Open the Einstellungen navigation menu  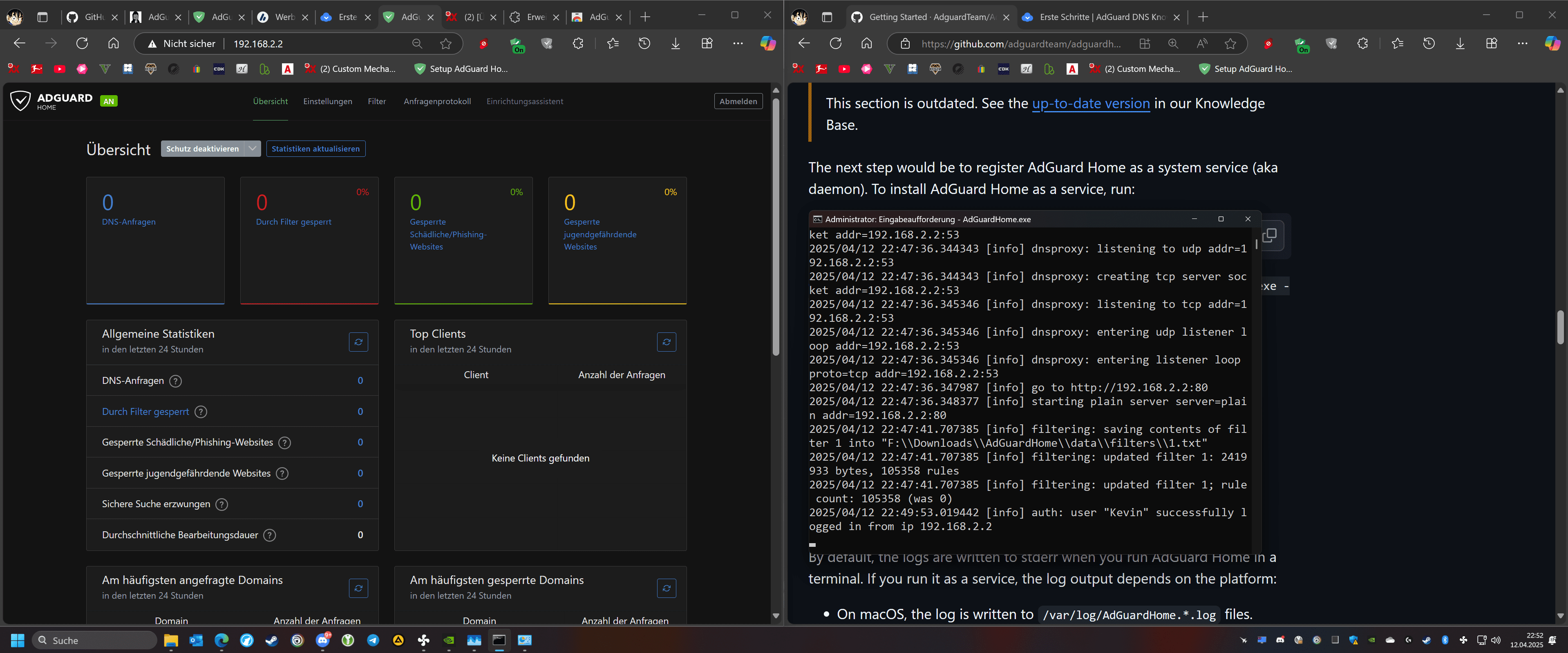(x=327, y=102)
